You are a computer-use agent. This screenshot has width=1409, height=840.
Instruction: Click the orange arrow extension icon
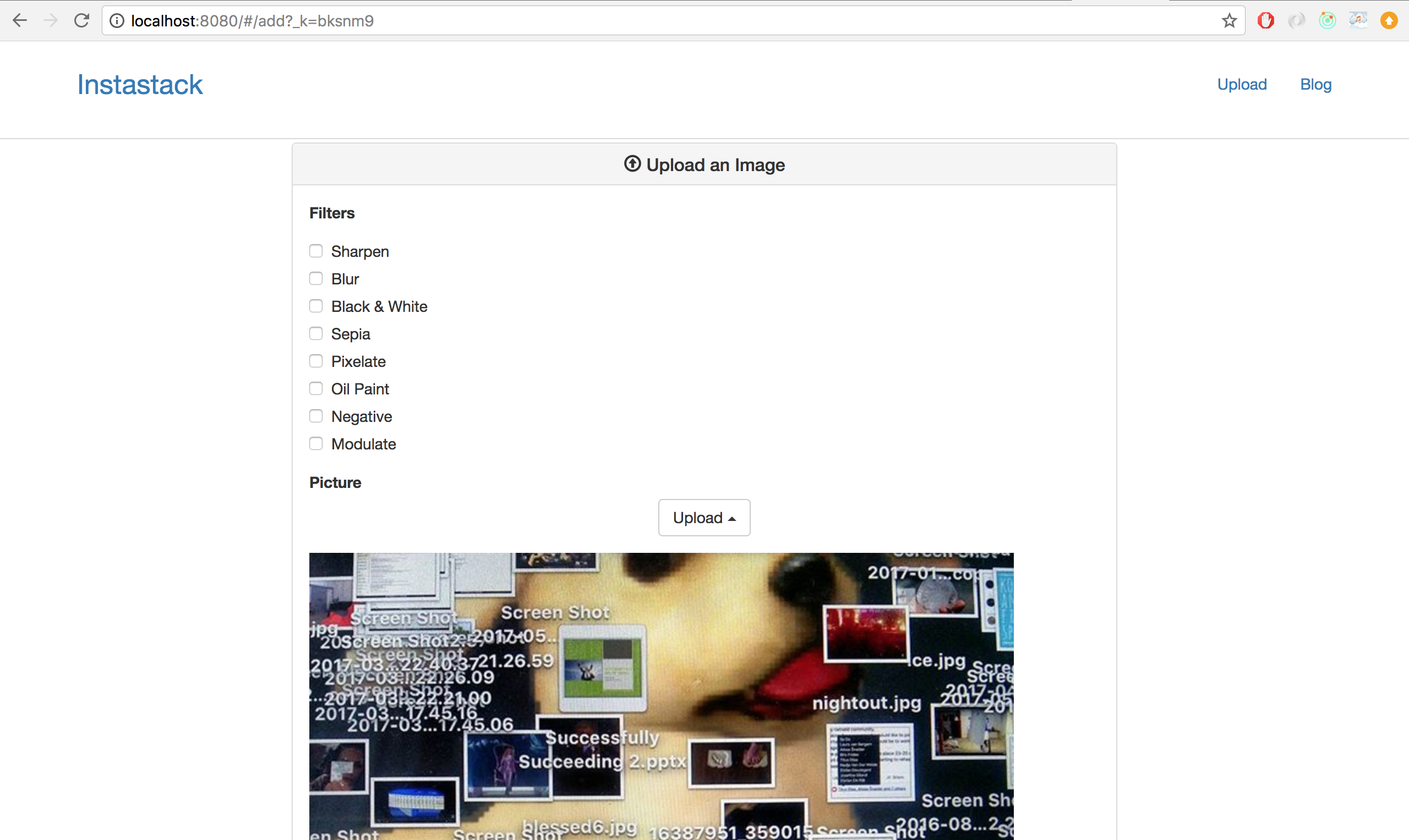coord(1389,20)
